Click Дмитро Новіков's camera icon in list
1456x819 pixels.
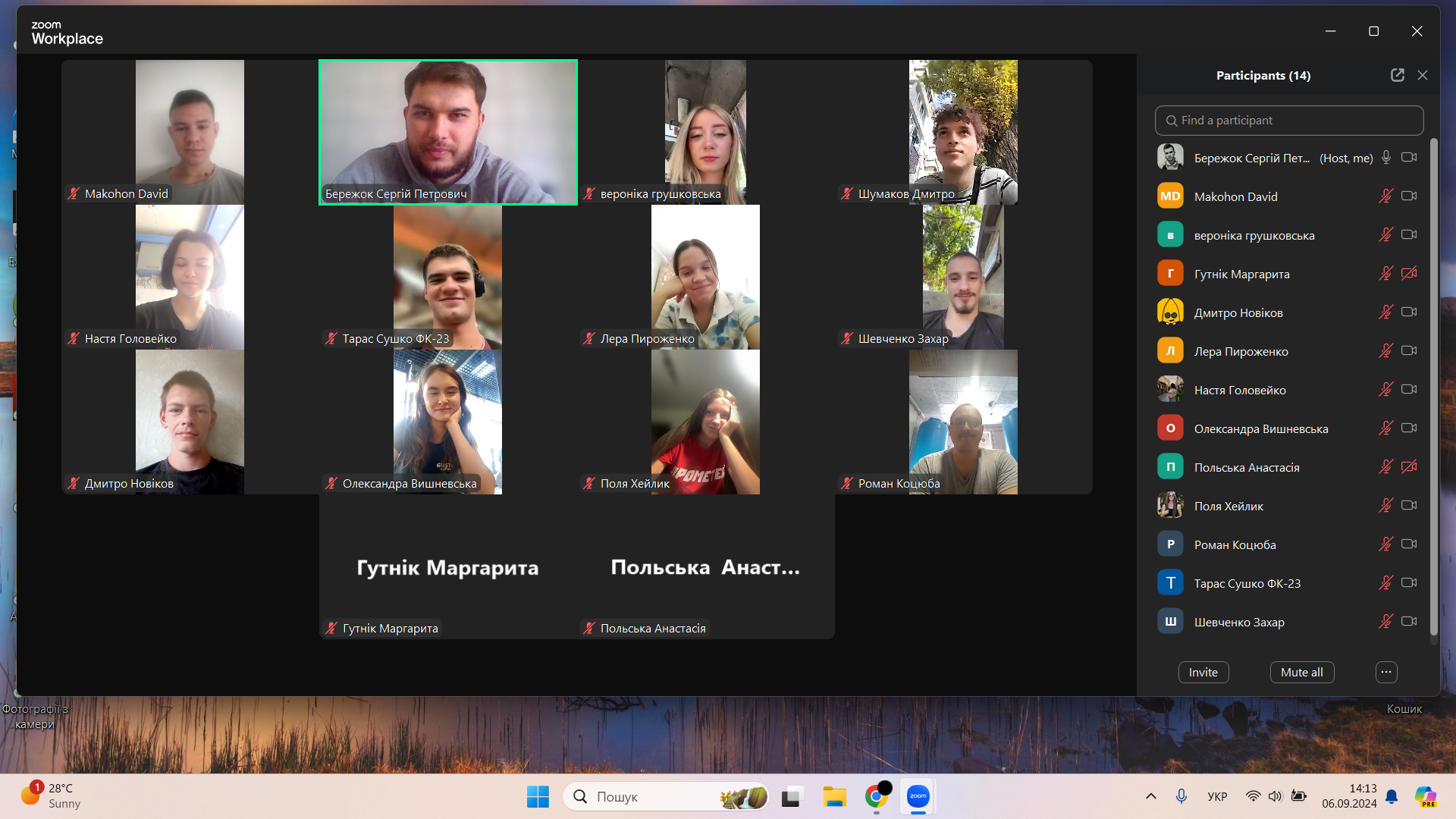(1409, 312)
